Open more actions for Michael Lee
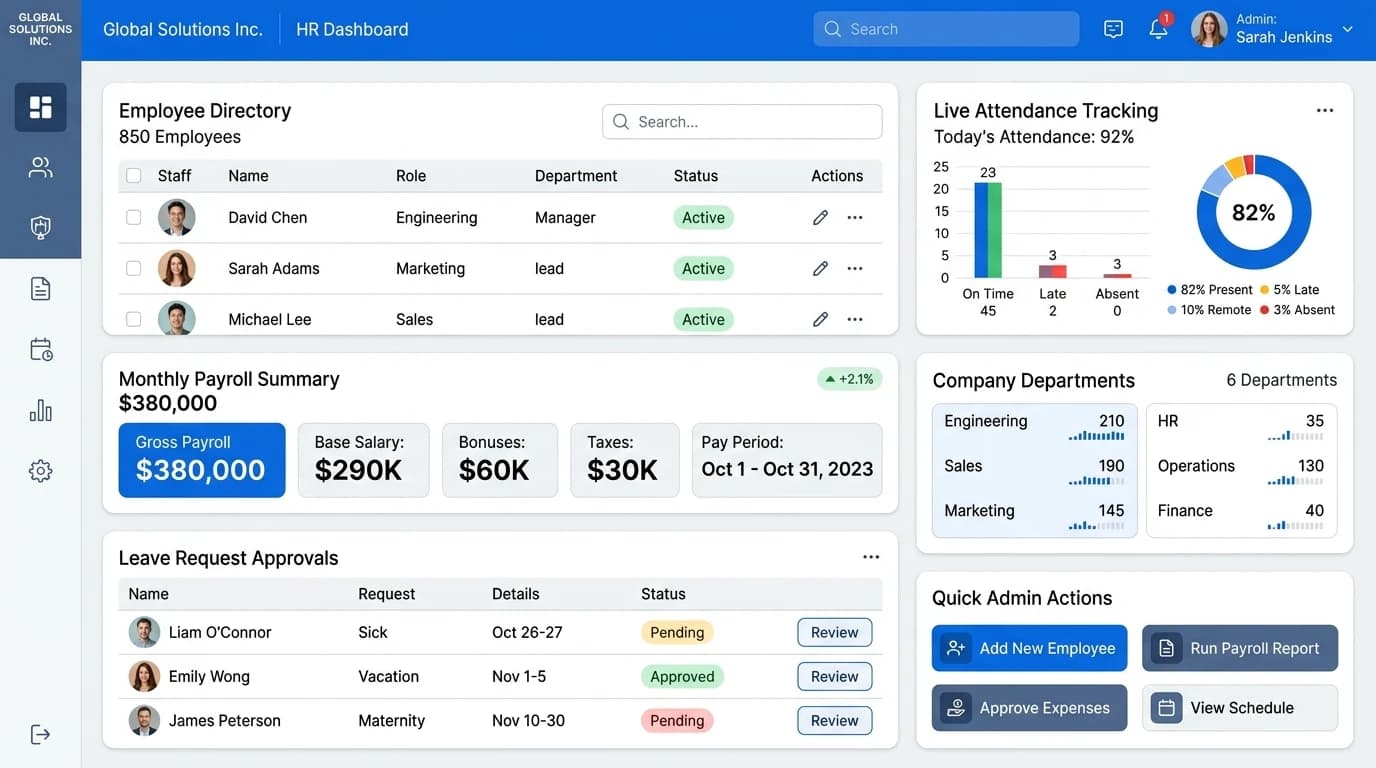Screen dimensions: 1376x768 [855, 320]
